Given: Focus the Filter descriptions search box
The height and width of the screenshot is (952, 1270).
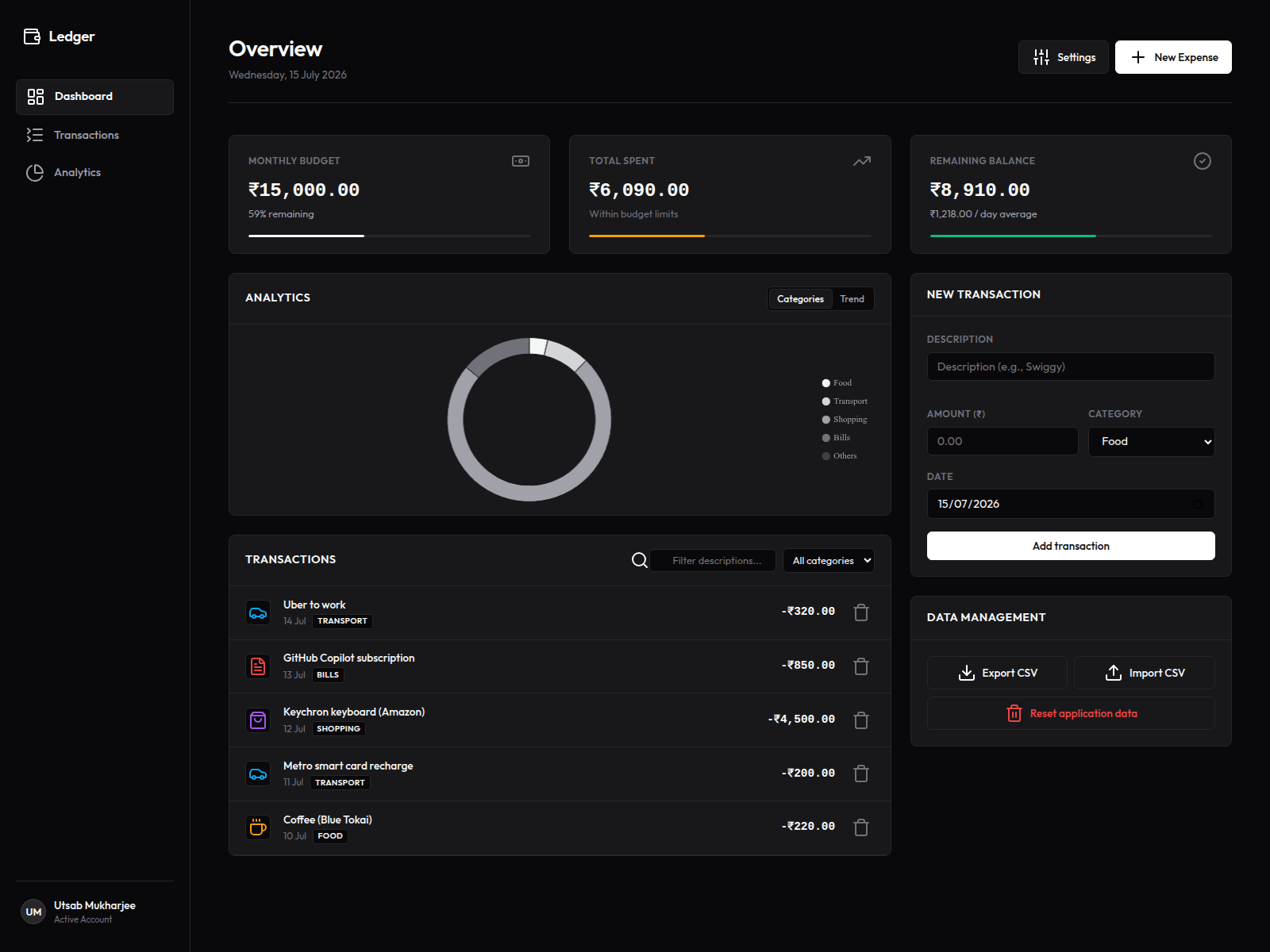Looking at the screenshot, I should tap(713, 560).
